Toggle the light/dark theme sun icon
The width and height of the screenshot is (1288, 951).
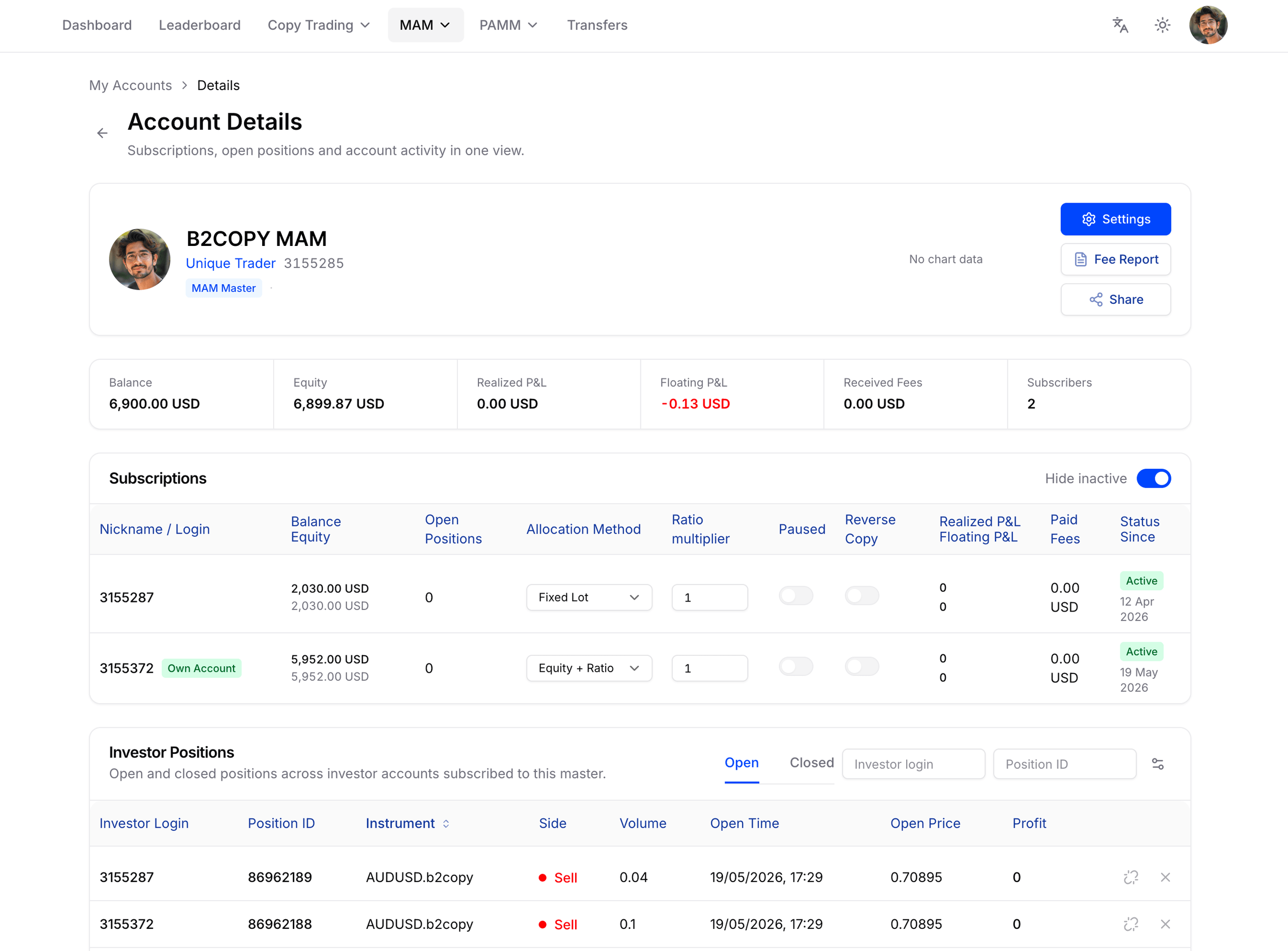tap(1163, 25)
